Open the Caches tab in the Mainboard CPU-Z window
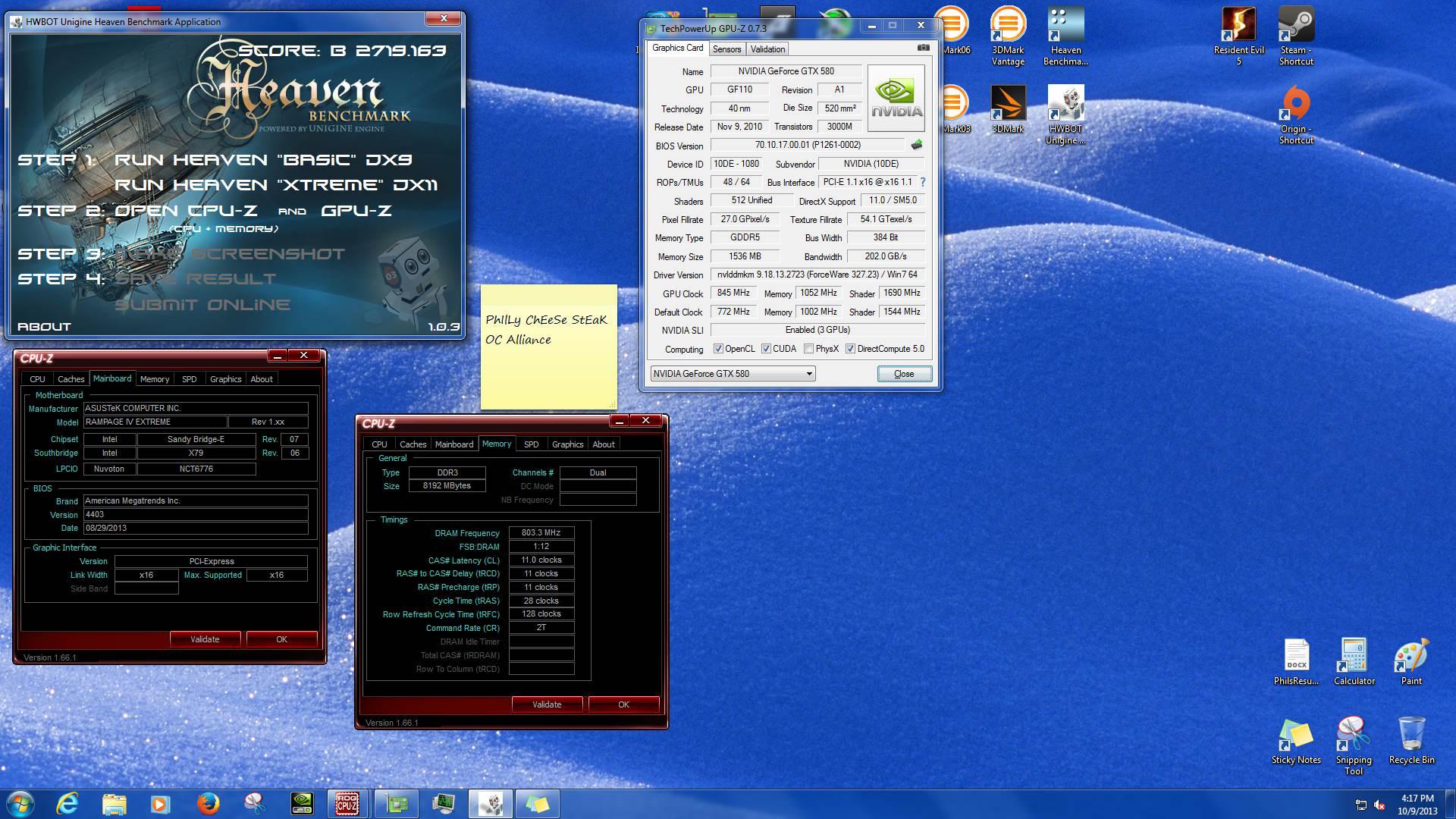Screen dimensions: 1456x819 (x=71, y=379)
